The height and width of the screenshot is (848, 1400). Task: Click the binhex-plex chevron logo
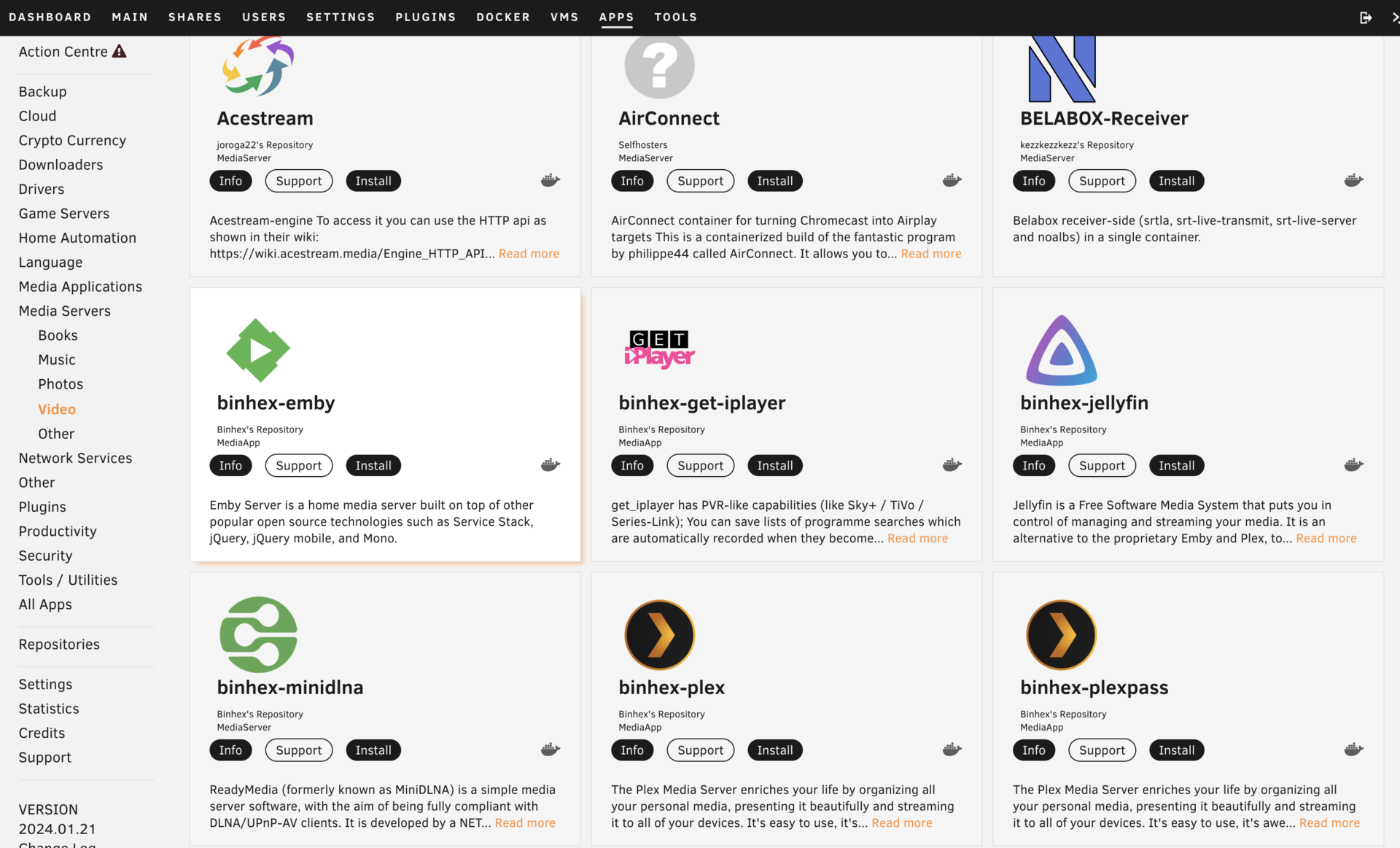tap(659, 635)
